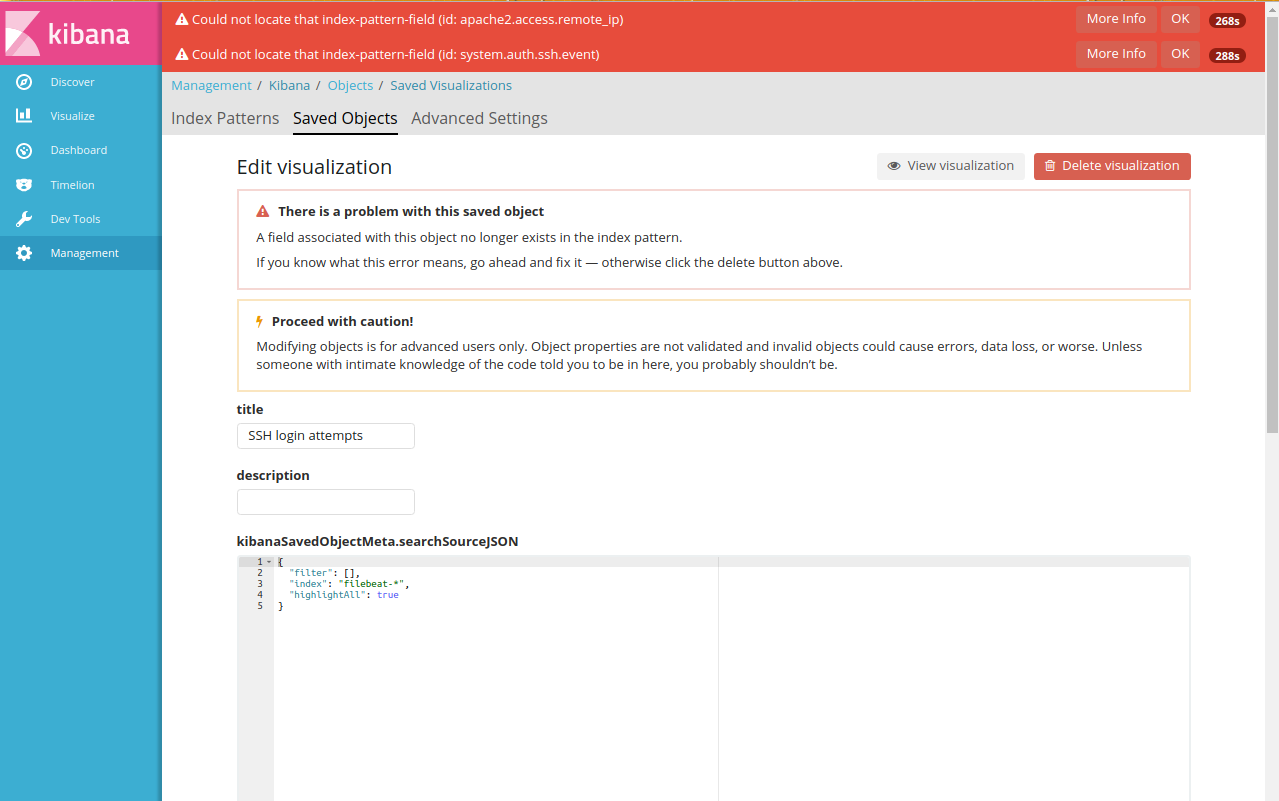Open Visualize via bar chart icon
The height and width of the screenshot is (801, 1279).
click(x=24, y=116)
